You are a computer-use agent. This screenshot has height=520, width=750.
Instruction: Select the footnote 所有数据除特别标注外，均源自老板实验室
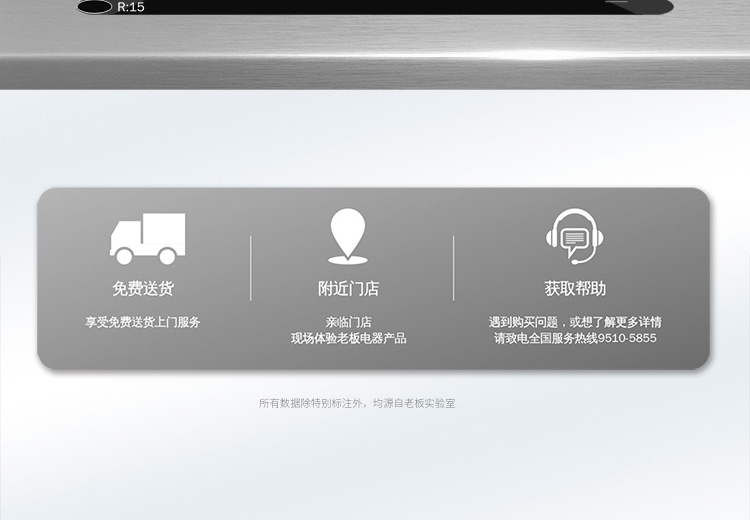coord(357,403)
